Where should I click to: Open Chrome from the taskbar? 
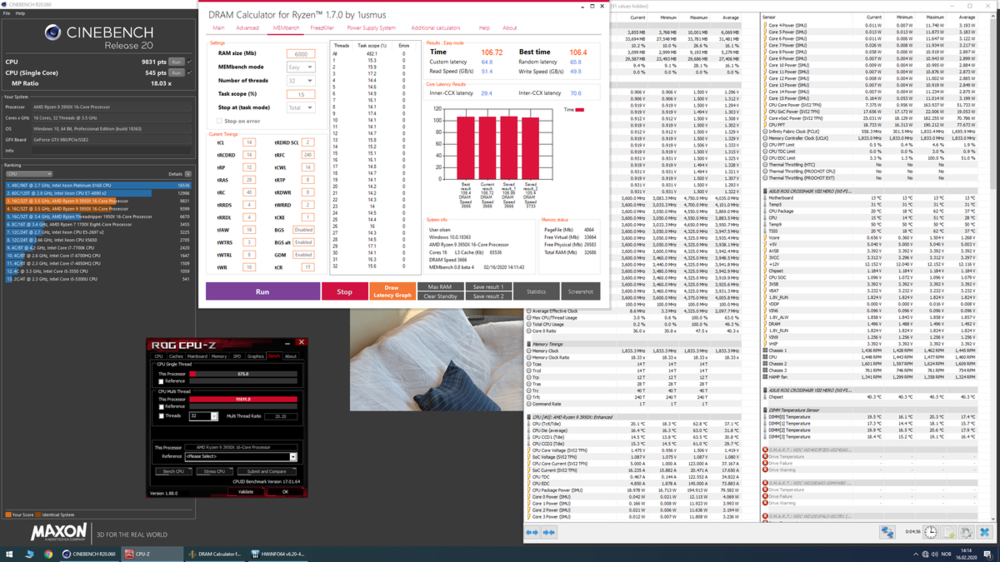coord(48,554)
